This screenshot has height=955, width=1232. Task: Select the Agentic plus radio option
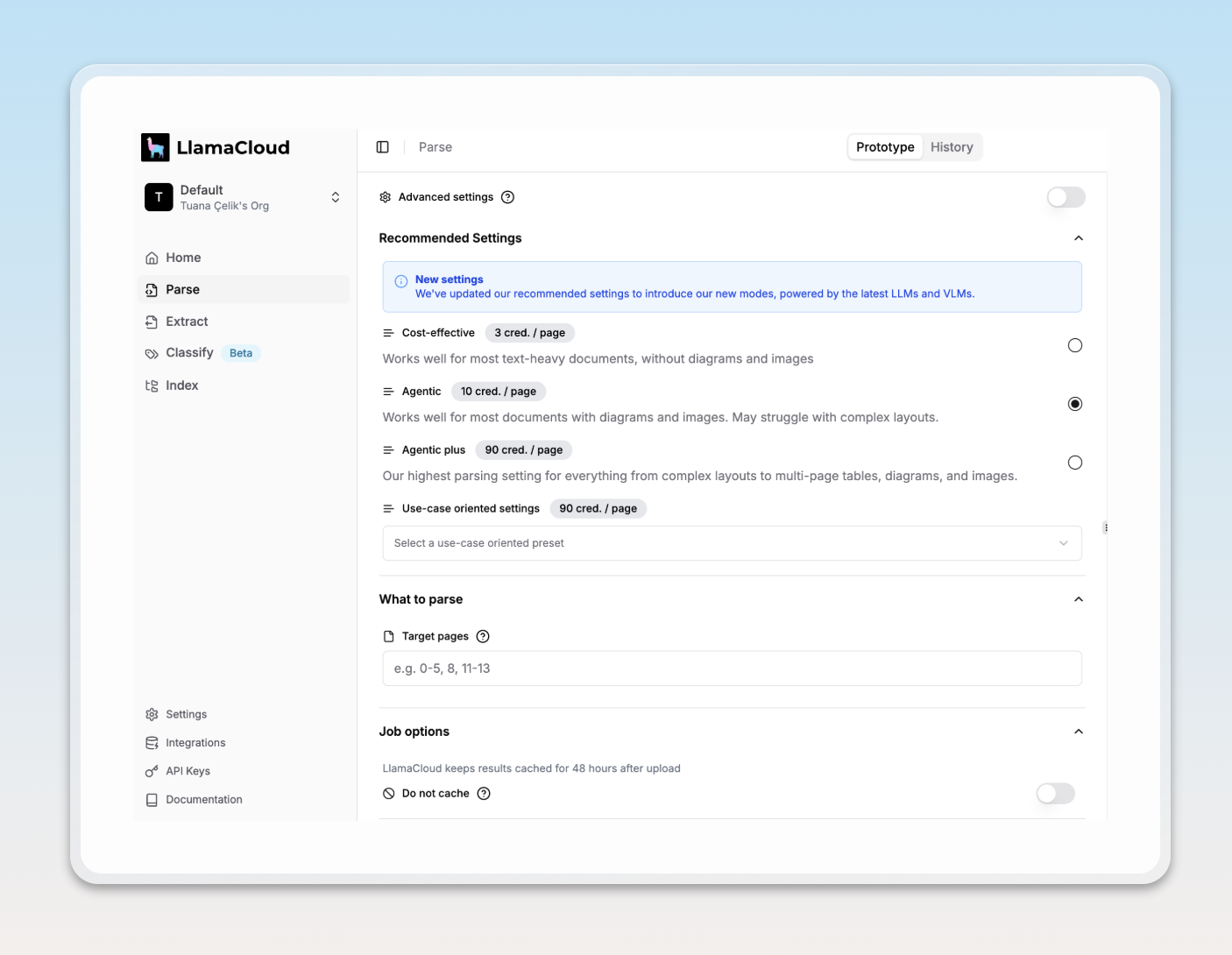pyautogui.click(x=1075, y=463)
